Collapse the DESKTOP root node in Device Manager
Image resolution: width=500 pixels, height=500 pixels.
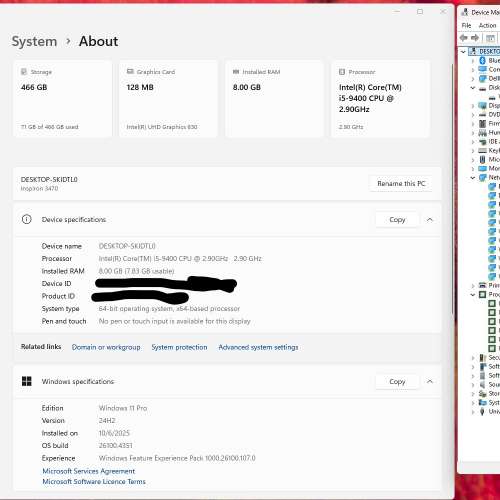(463, 52)
